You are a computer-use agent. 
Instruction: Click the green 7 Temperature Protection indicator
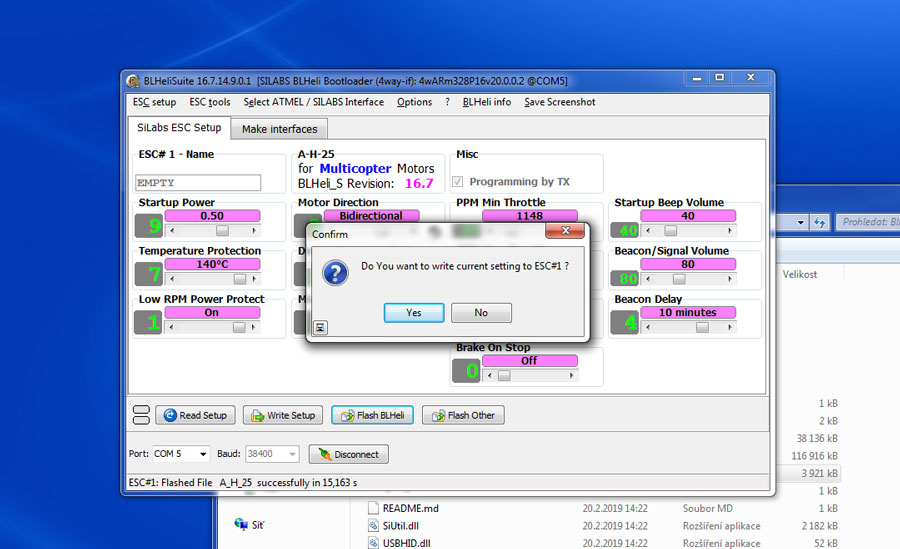[149, 274]
